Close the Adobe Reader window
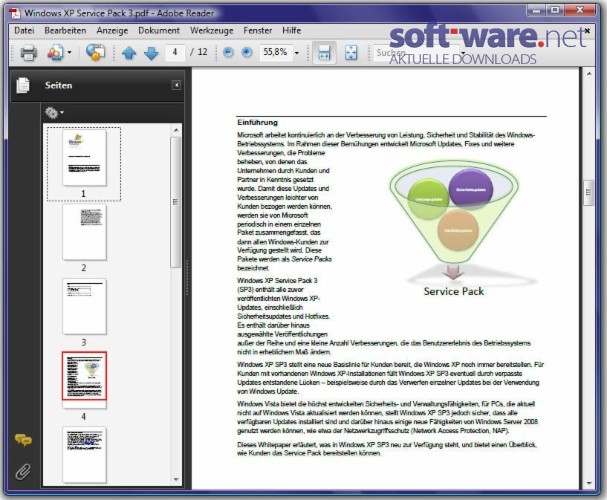 pos(580,10)
